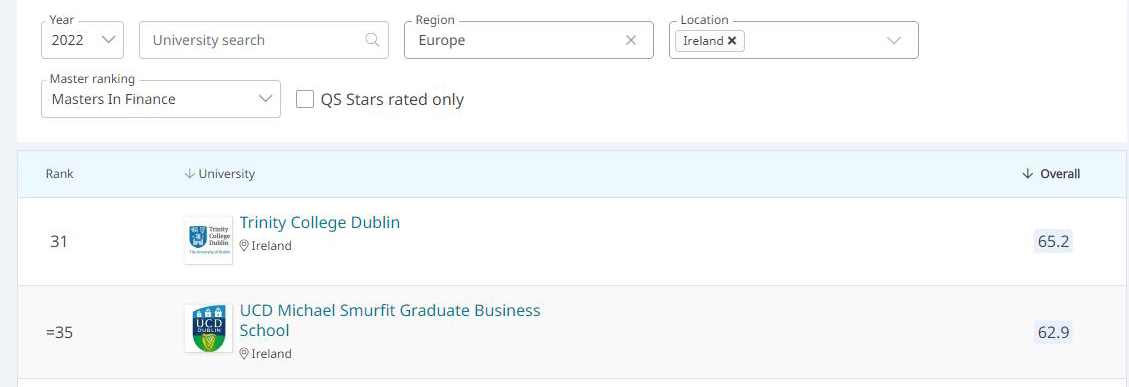Viewport: 1129px width, 387px height.
Task: Click the 65.2 overall score badge
Action: click(1053, 241)
